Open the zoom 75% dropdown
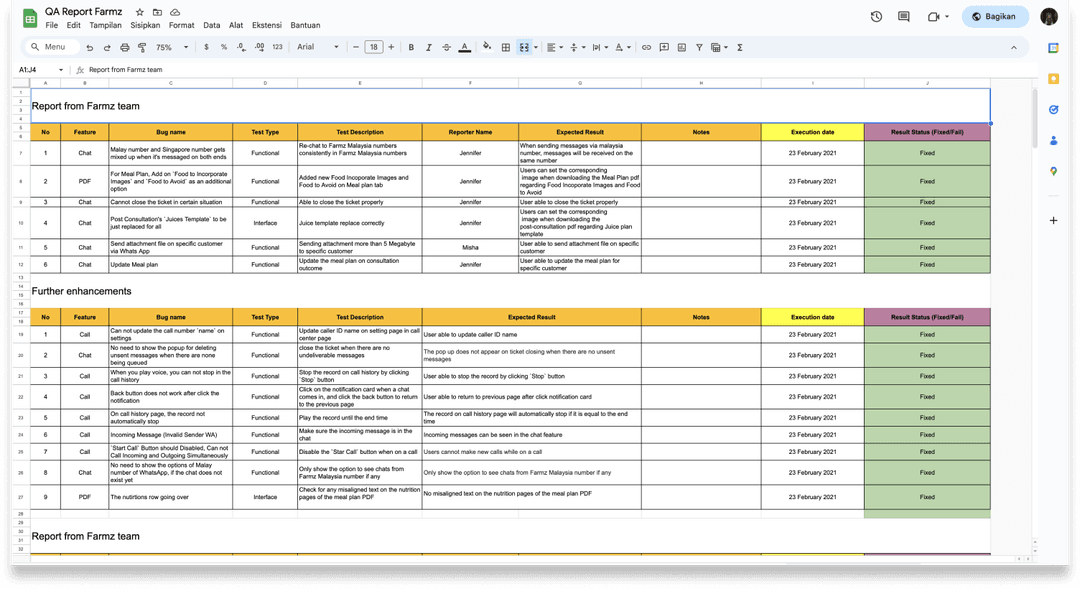Screen dimensions: 1080x589 172,48
